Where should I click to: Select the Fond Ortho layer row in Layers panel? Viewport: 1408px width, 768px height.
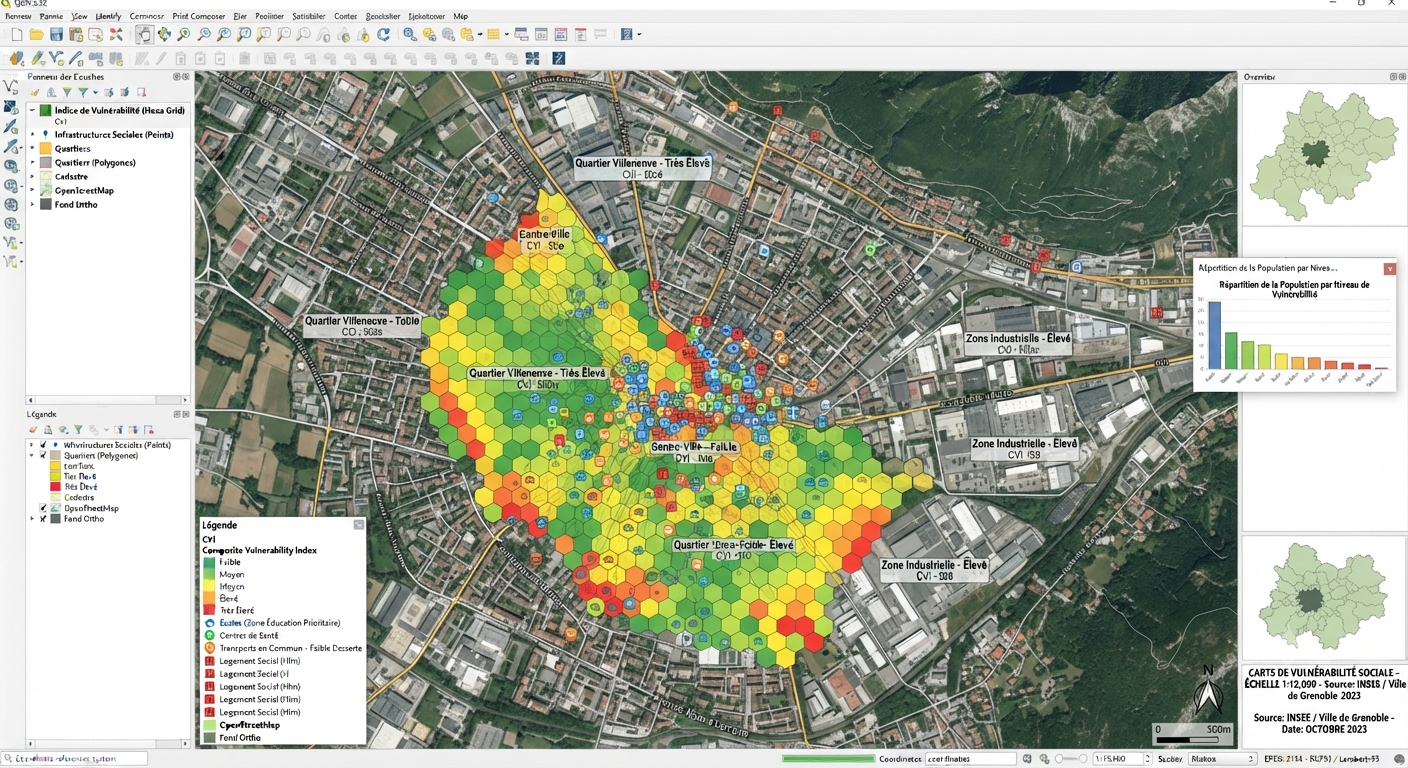(108, 204)
